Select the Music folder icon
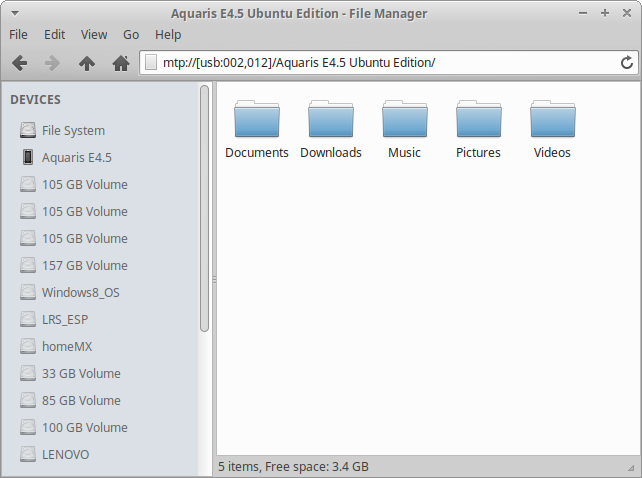642x478 pixels. [405, 119]
